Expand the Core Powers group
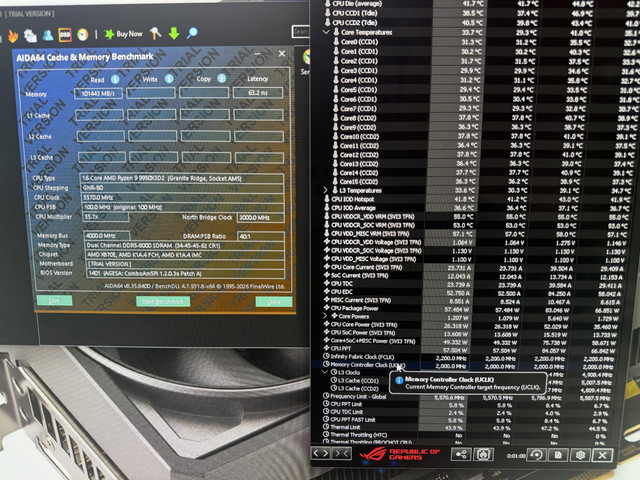The width and height of the screenshot is (640, 480). point(325,316)
